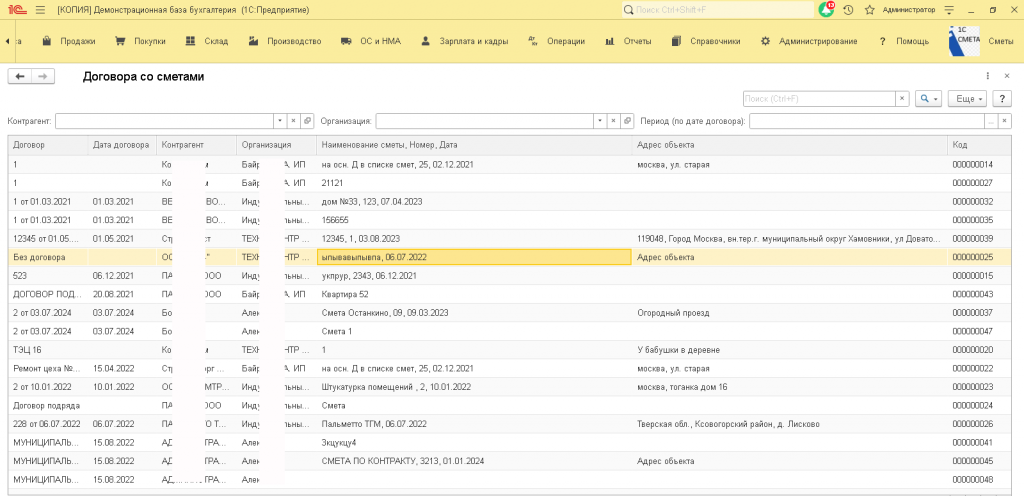Open favorites star icon
The image size is (1024, 496).
[x=869, y=10]
